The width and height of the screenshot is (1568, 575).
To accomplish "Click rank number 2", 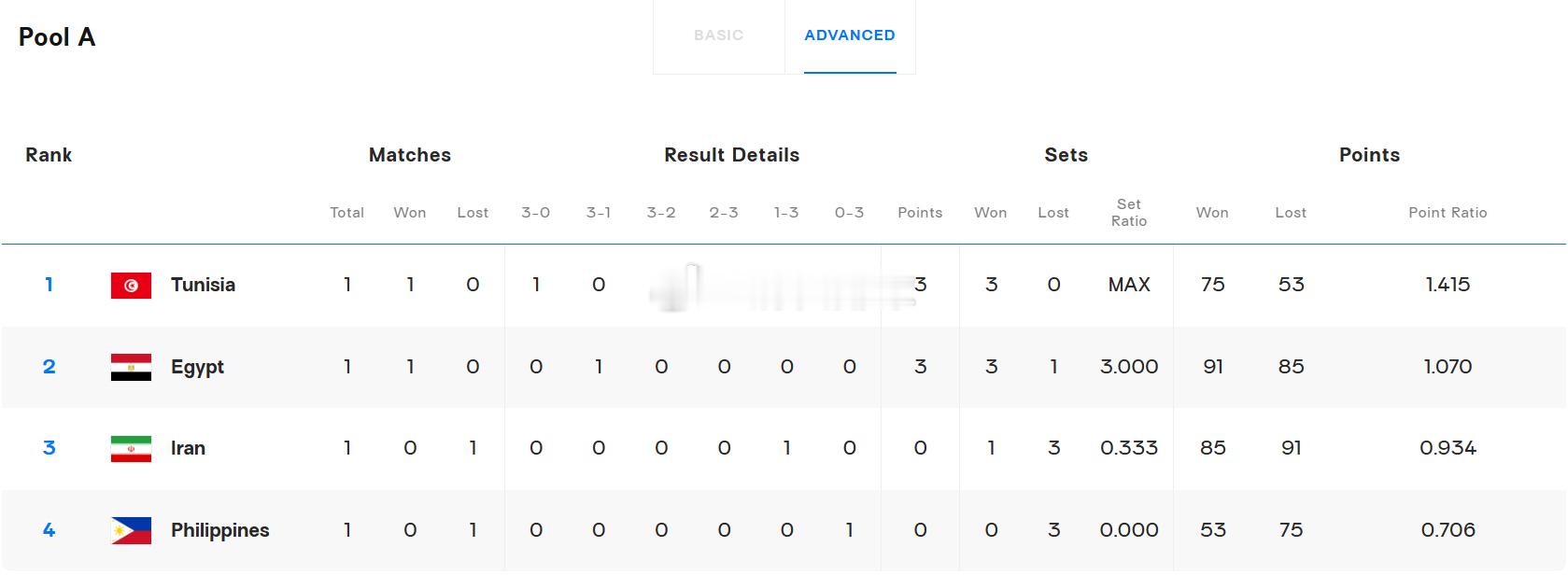I will pyautogui.click(x=49, y=367).
